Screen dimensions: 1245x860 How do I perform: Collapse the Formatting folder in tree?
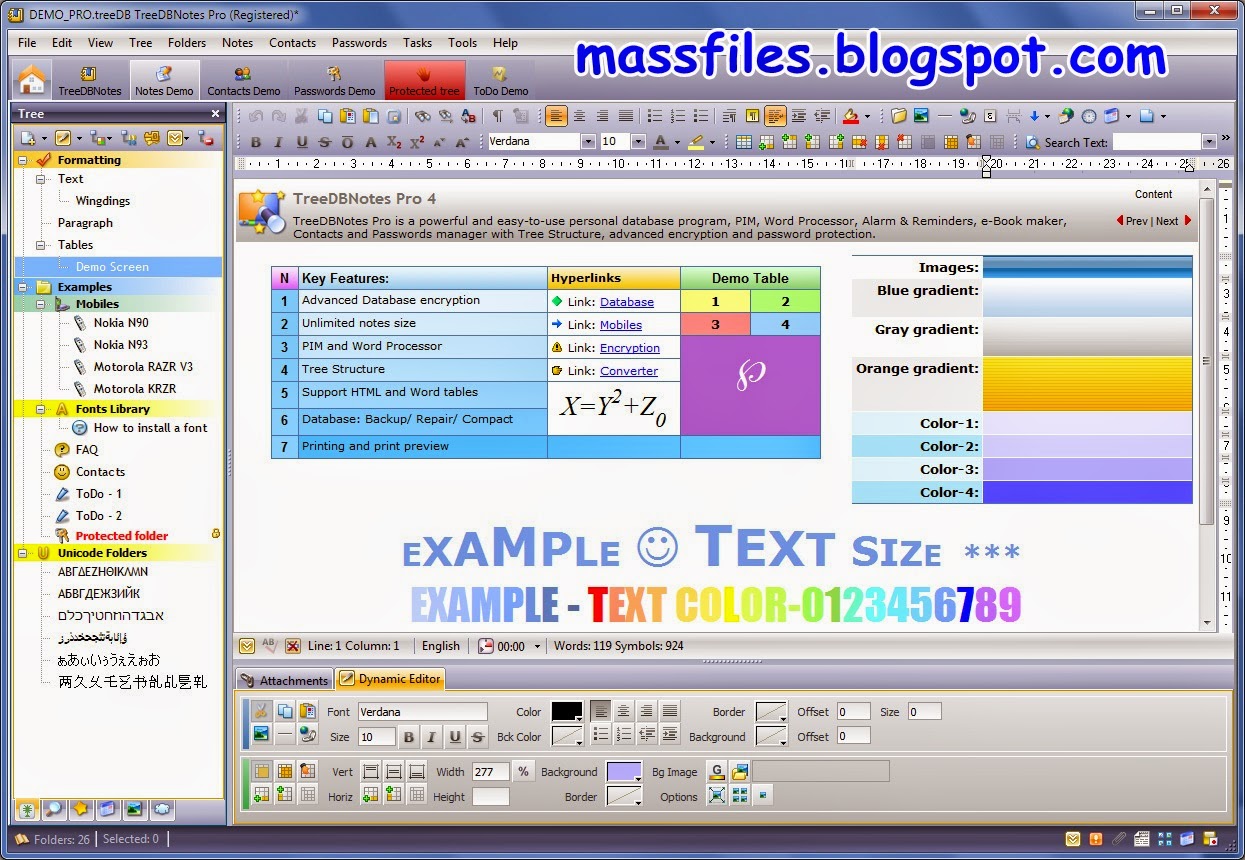[22, 160]
